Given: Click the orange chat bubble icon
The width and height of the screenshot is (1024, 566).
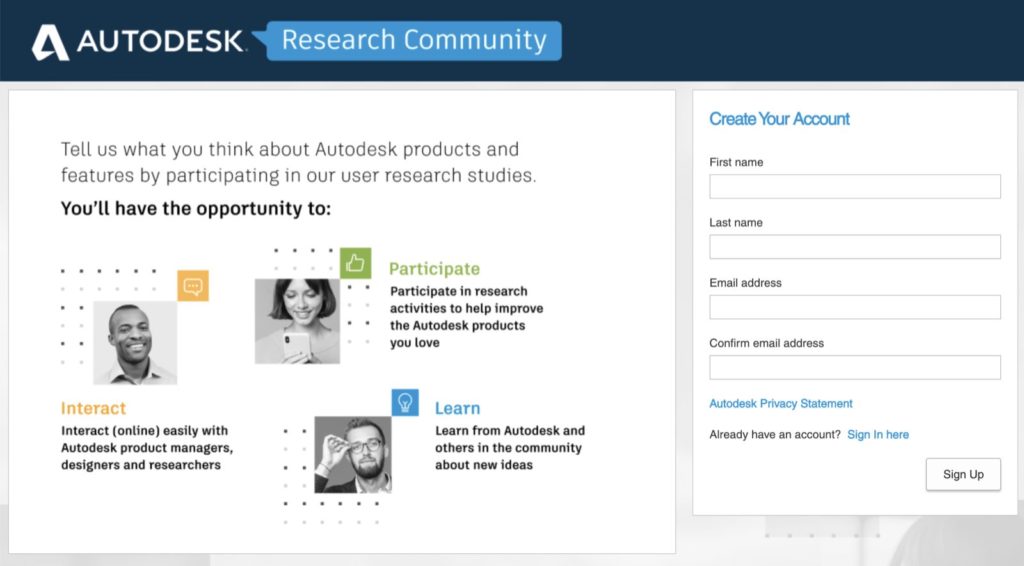Looking at the screenshot, I should tap(193, 287).
